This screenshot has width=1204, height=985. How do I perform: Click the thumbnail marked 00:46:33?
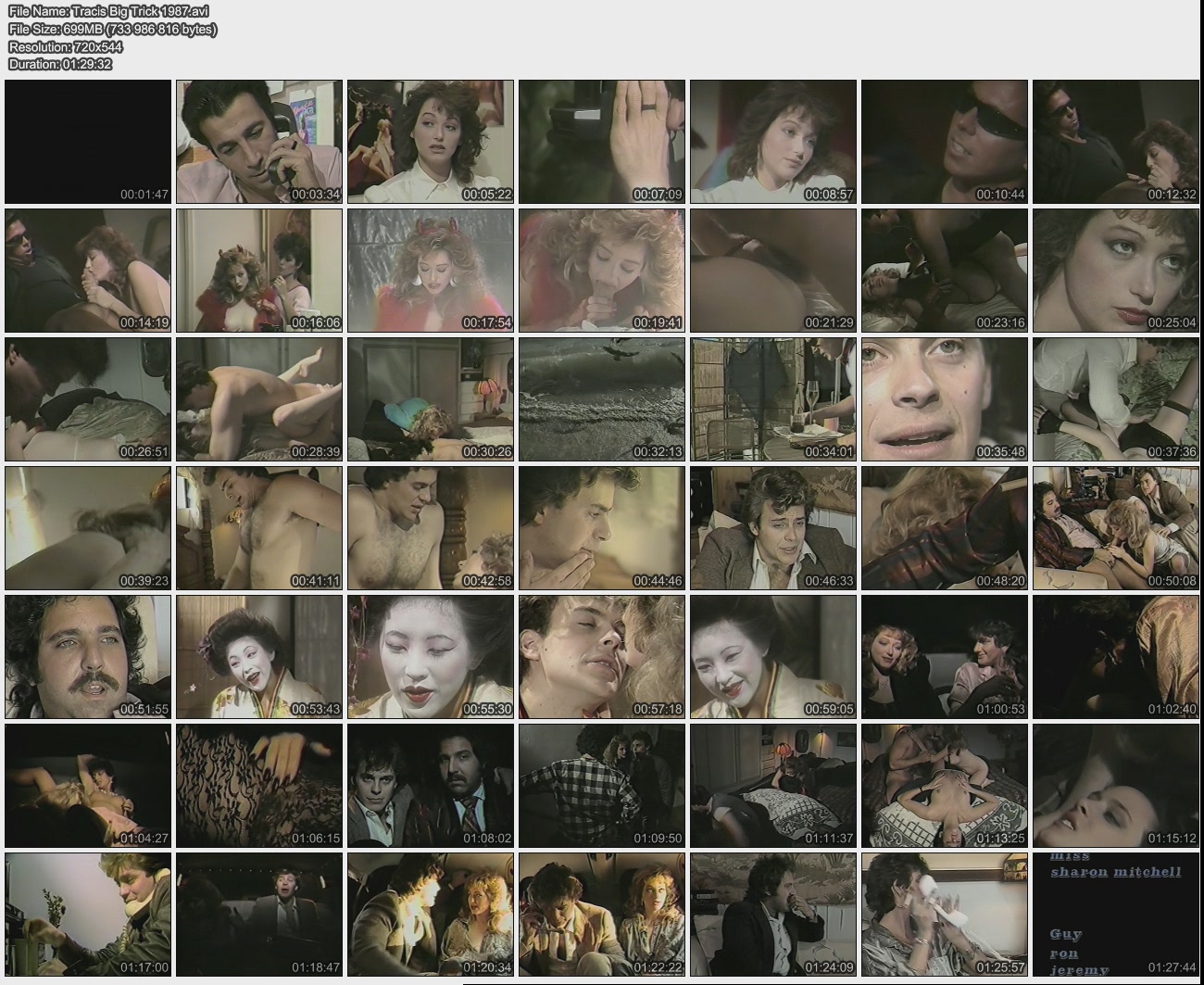(x=773, y=527)
